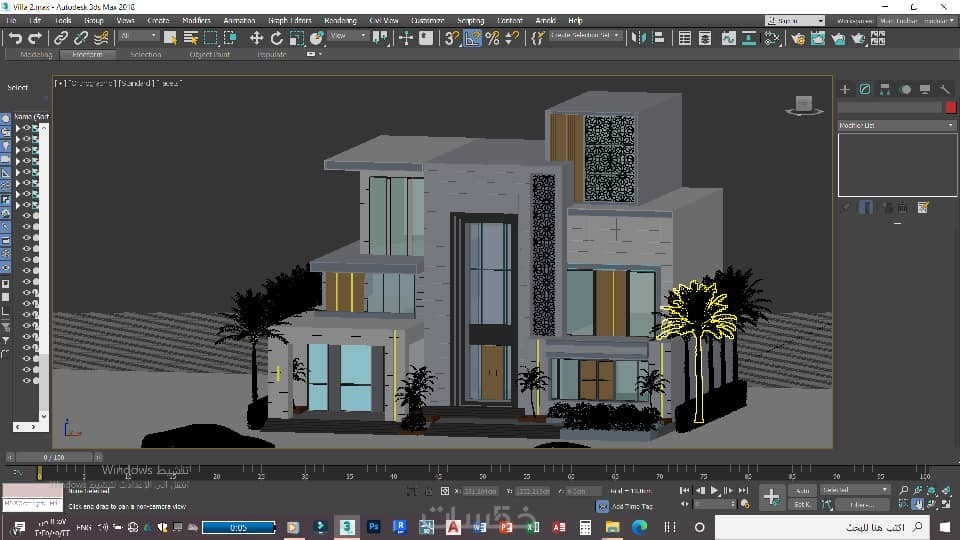The image size is (960, 540).
Task: Toggle the Spinner Snap button
Action: click(512, 38)
